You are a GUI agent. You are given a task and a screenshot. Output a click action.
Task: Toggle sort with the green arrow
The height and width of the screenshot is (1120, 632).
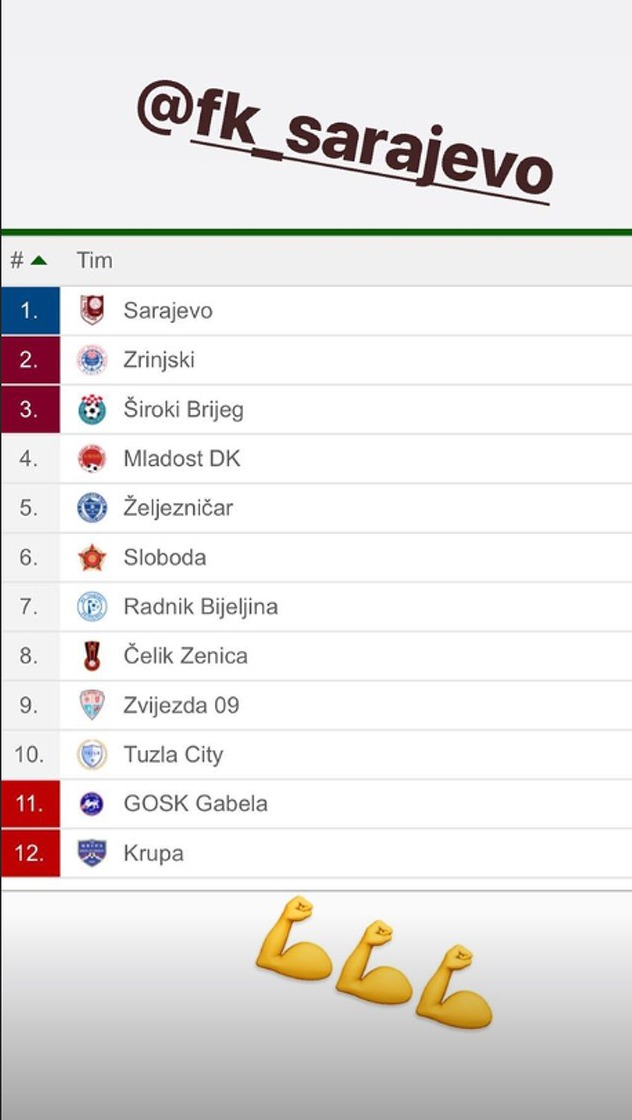point(39,261)
